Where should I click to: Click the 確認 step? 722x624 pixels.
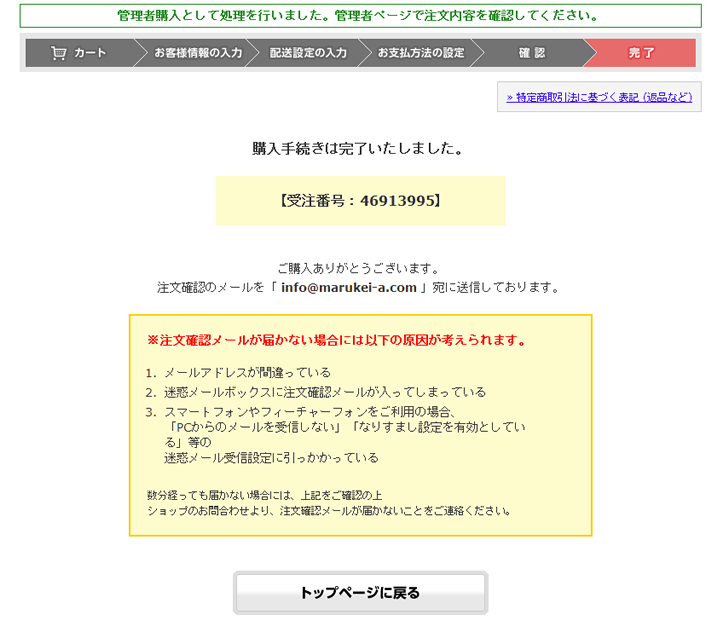(x=531, y=53)
